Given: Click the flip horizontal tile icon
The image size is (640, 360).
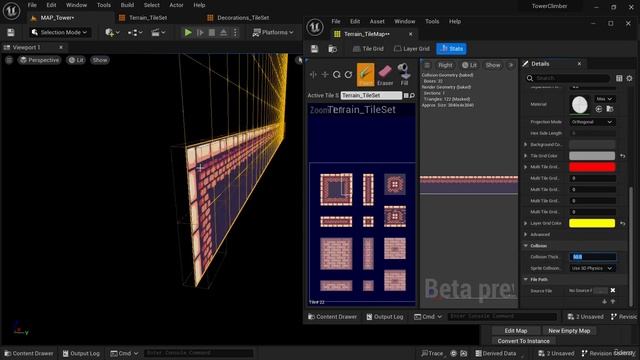Looking at the screenshot, I should pyautogui.click(x=313, y=75).
